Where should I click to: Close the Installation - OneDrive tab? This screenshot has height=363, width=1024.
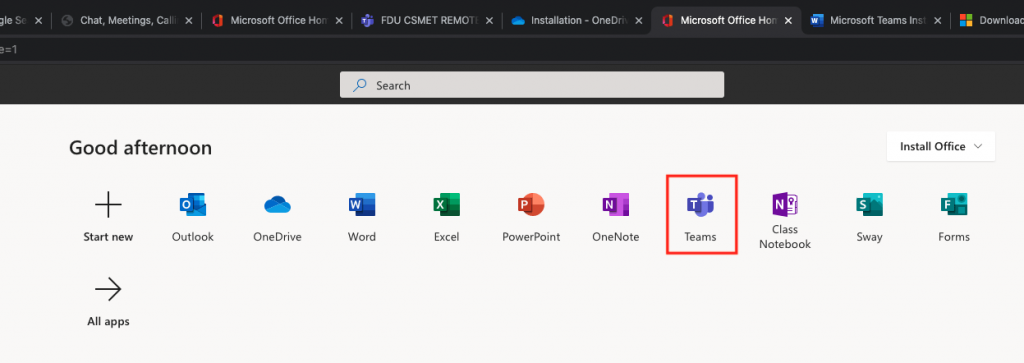click(x=639, y=20)
